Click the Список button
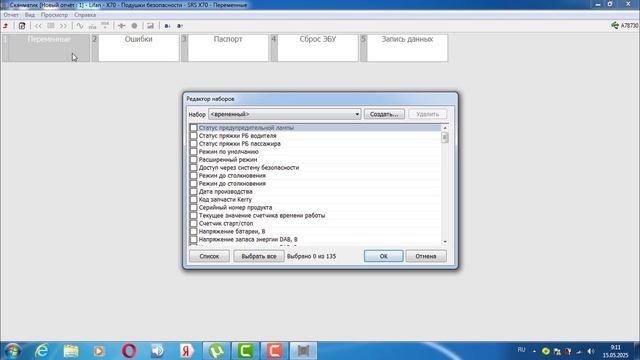 coord(209,256)
